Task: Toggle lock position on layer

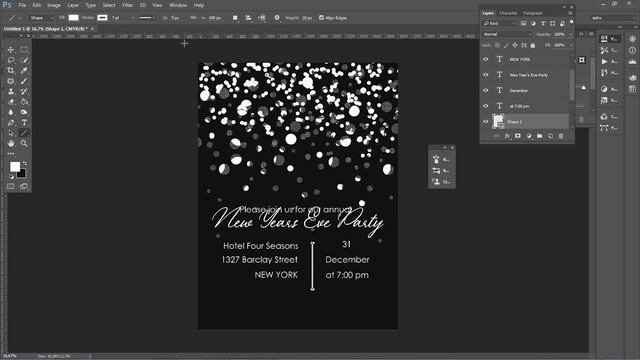Action: pyautogui.click(x=515, y=45)
